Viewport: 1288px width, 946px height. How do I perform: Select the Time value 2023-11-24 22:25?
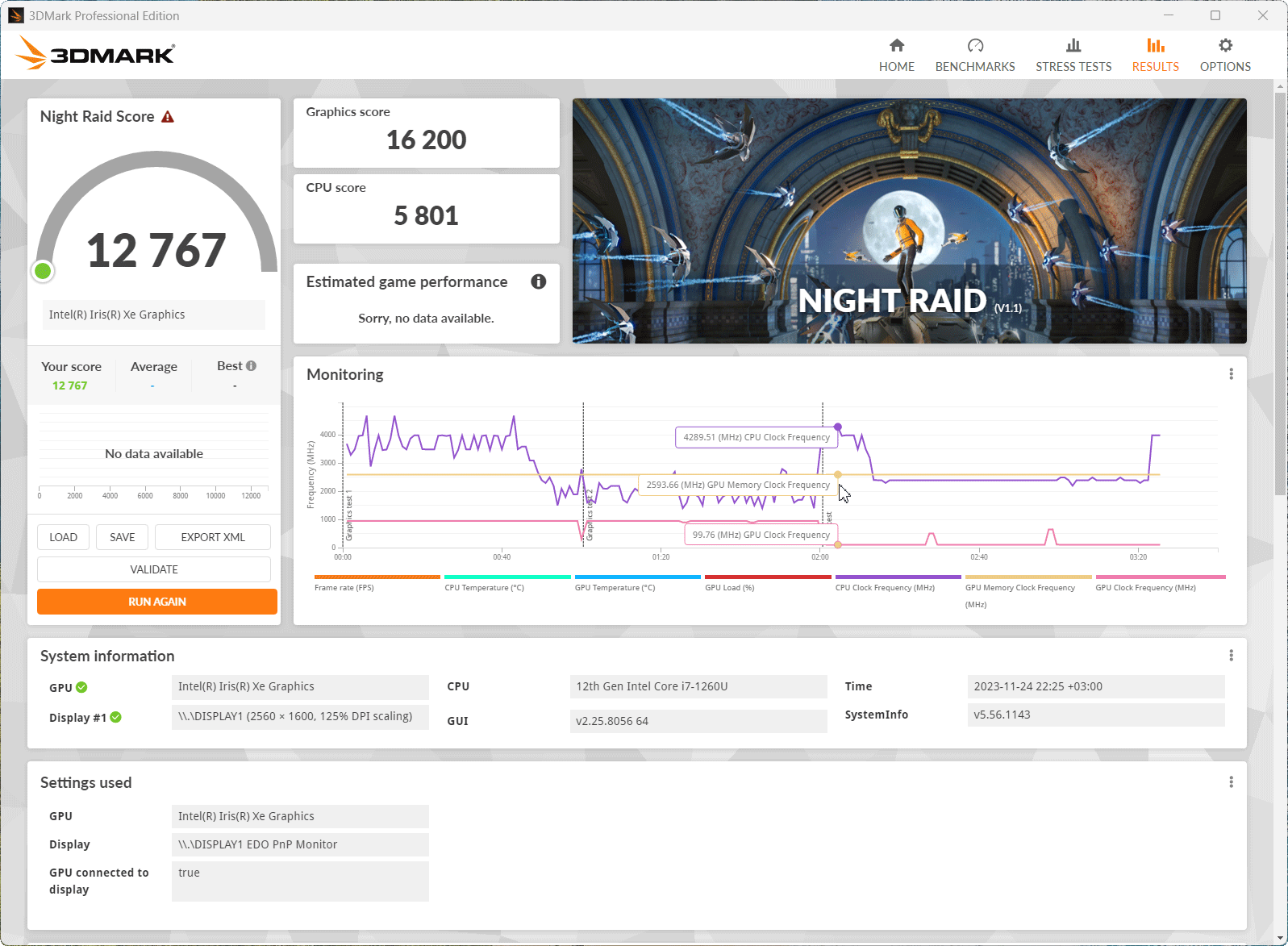[1096, 686]
